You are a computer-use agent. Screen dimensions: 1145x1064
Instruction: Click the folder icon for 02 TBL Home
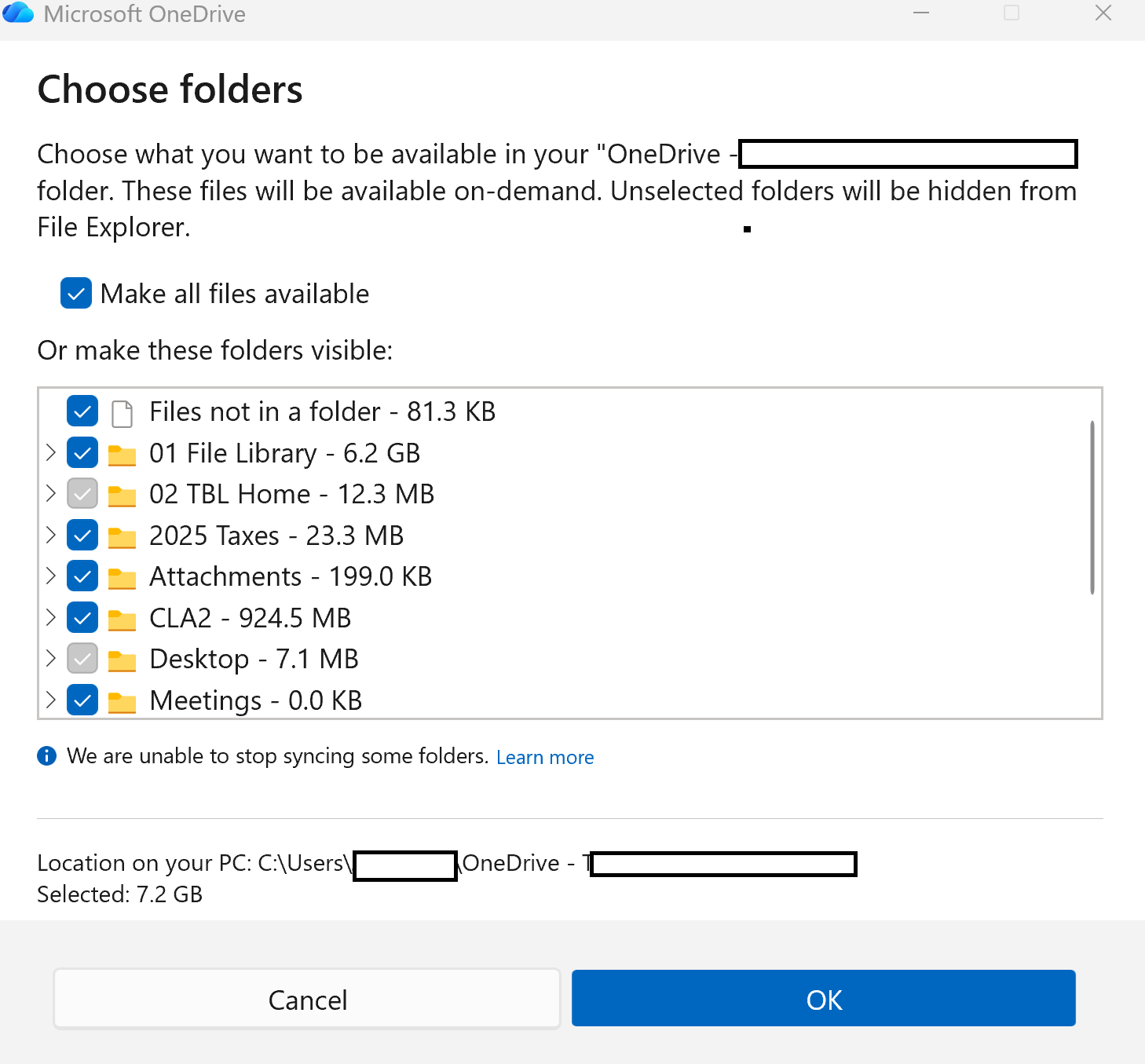(122, 495)
